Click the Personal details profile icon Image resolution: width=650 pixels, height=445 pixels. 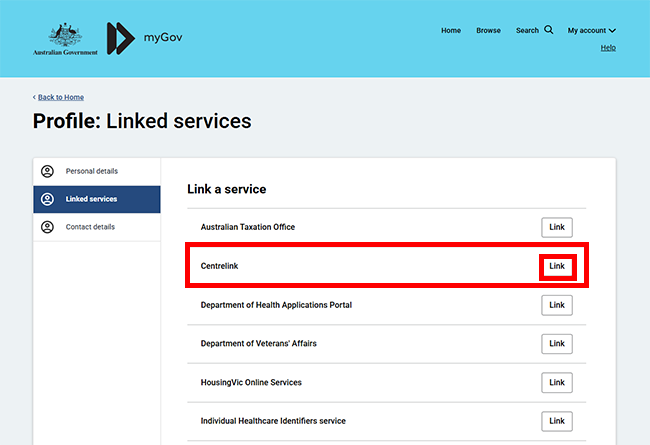click(47, 171)
